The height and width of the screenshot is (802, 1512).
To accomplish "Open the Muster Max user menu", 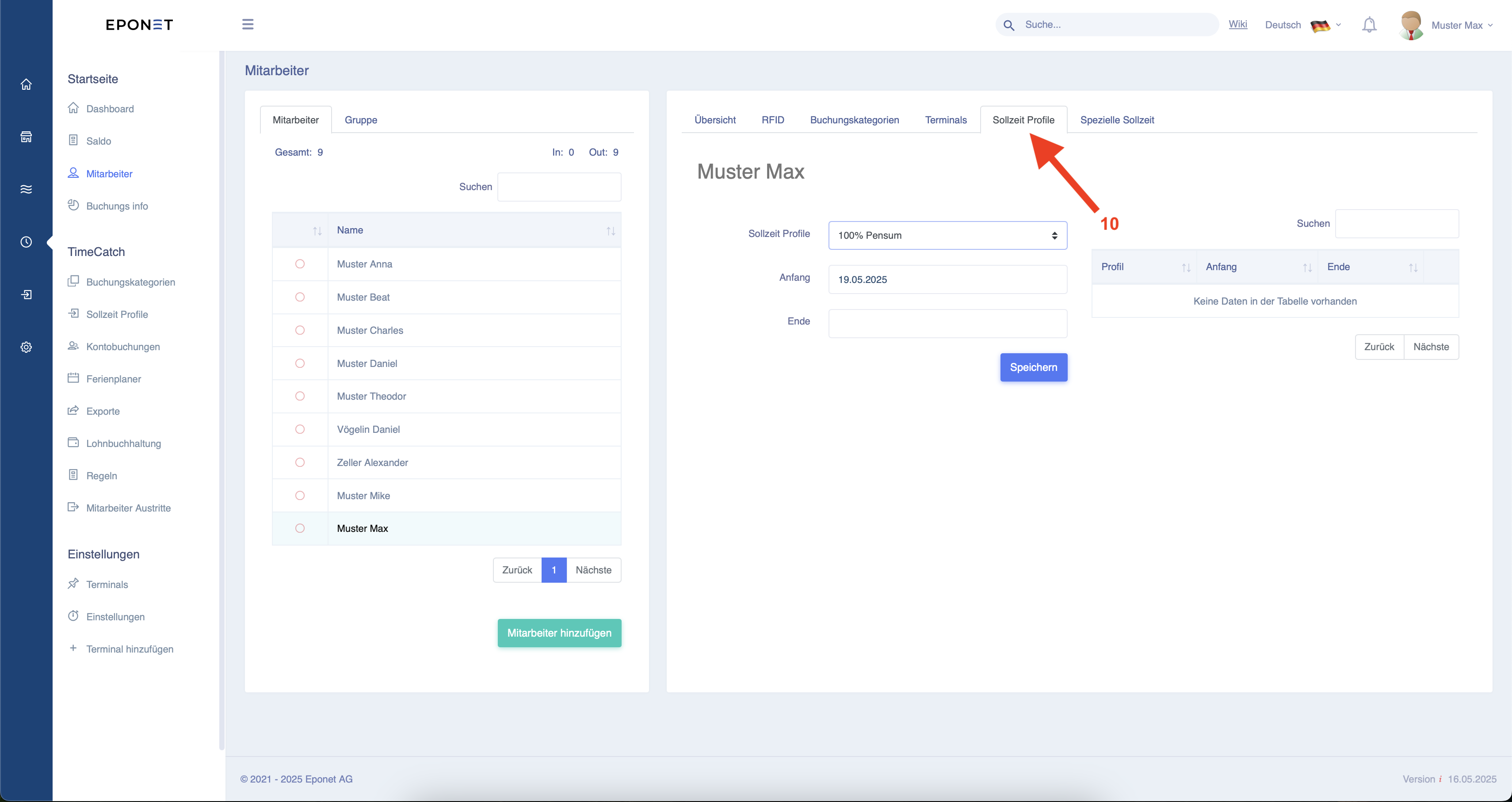I will (1446, 25).
